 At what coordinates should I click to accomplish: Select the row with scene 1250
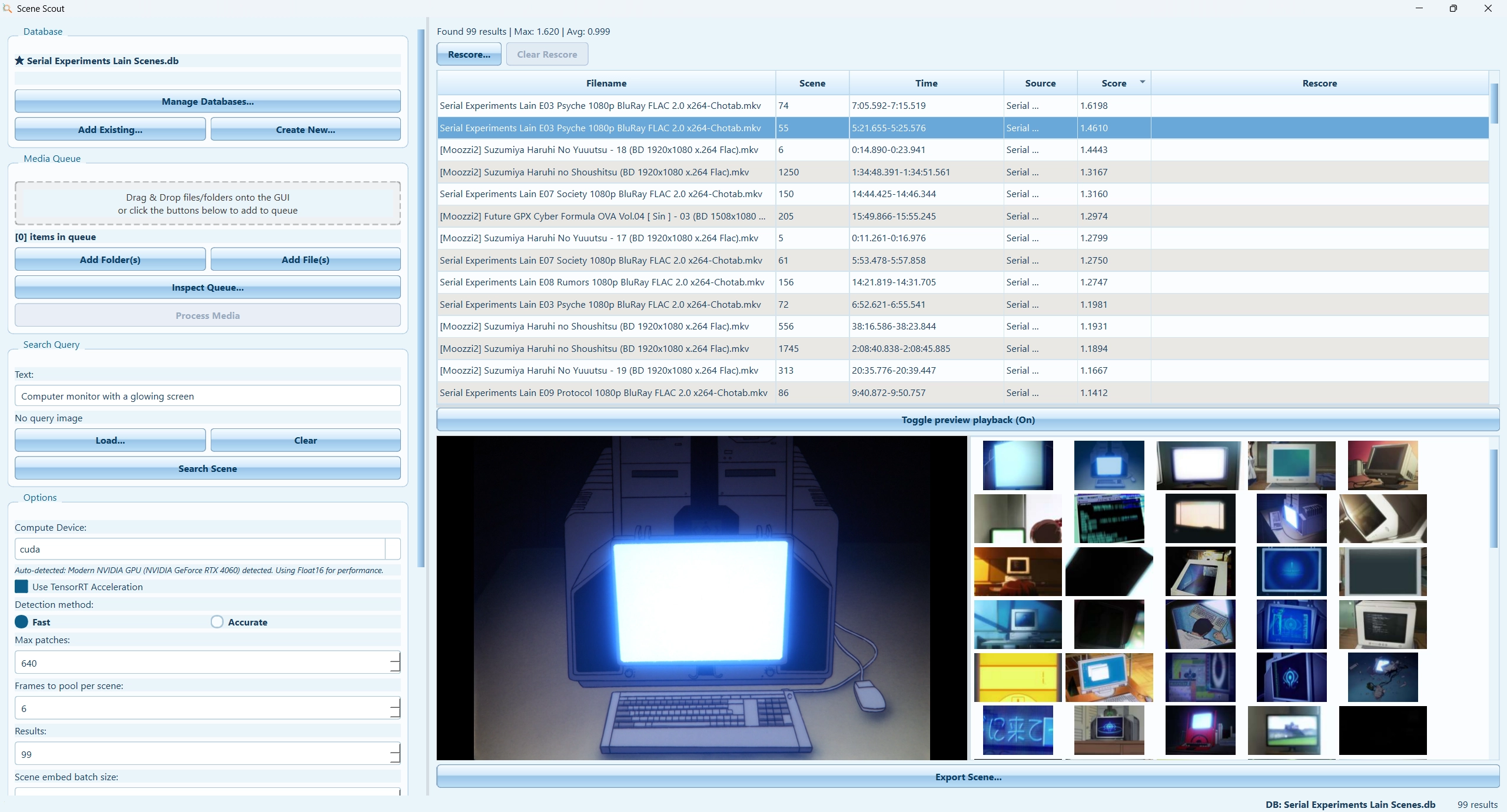(963, 172)
